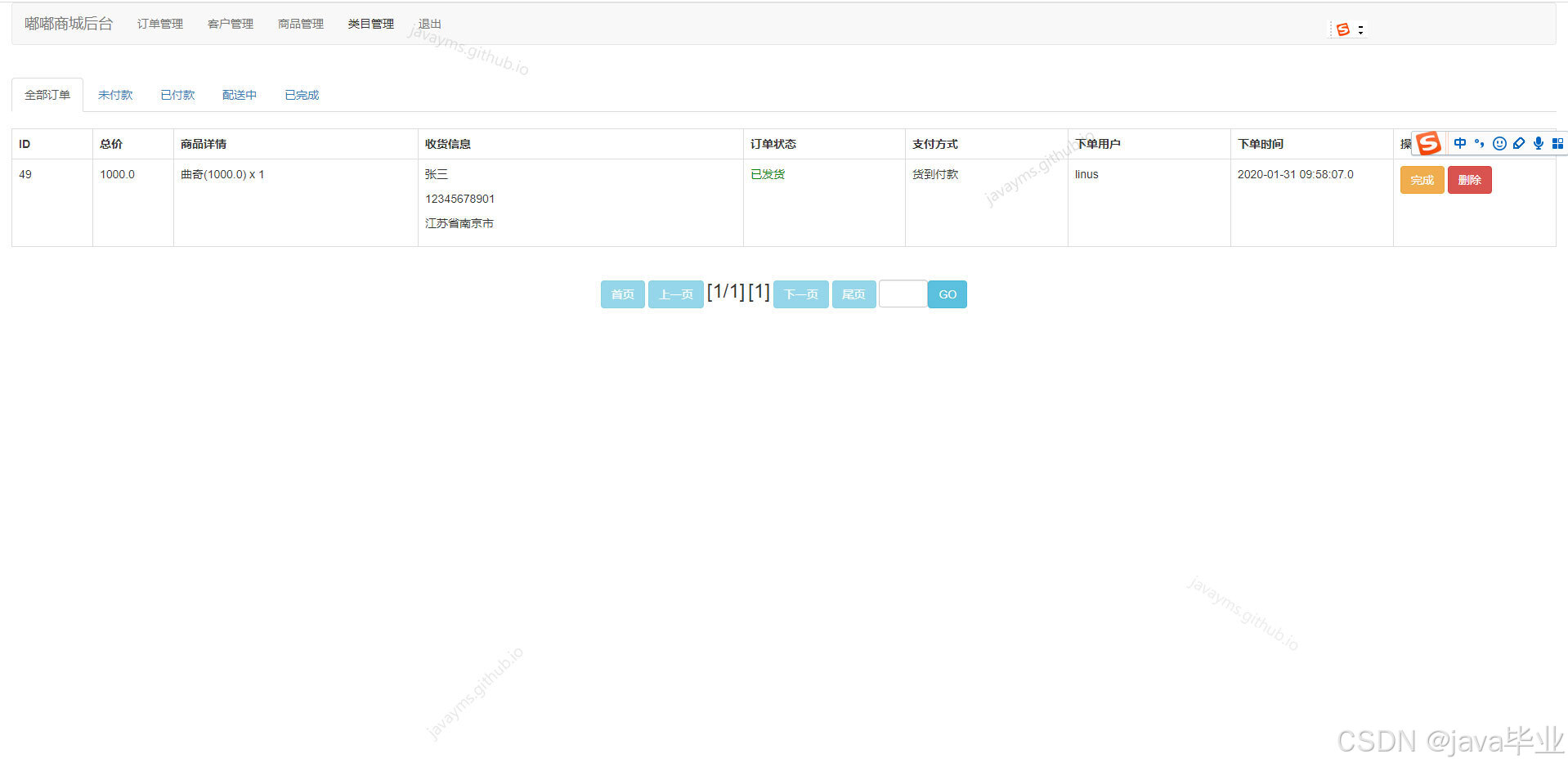Image resolution: width=1568 pixels, height=767 pixels.
Task: Select the 全部订单 tab
Action: click(47, 95)
